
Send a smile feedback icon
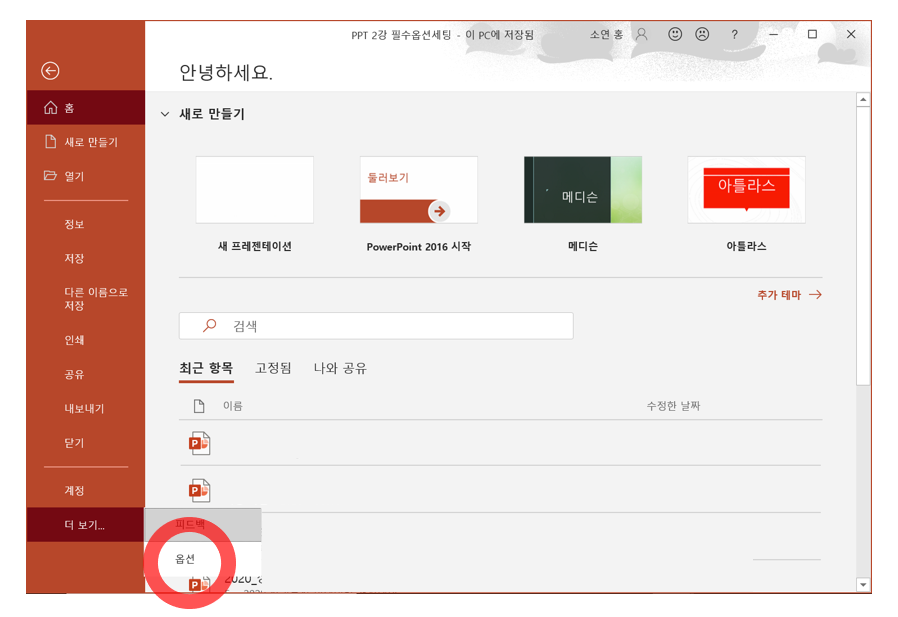click(x=675, y=34)
